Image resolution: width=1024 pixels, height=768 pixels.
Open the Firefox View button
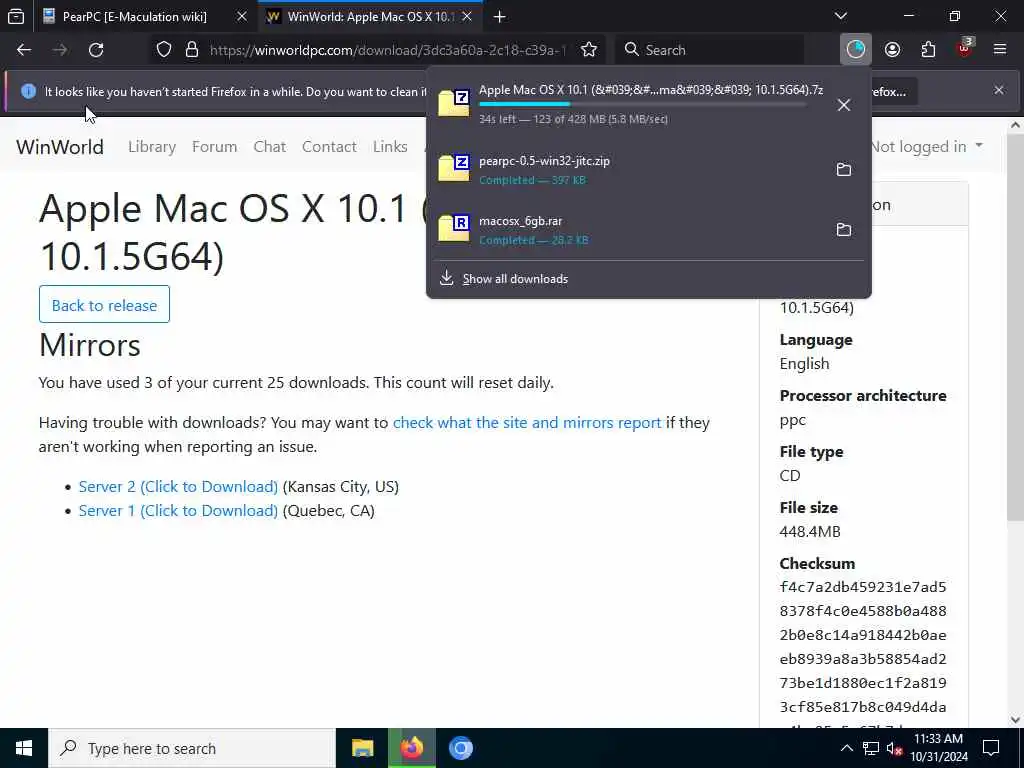coord(16,16)
